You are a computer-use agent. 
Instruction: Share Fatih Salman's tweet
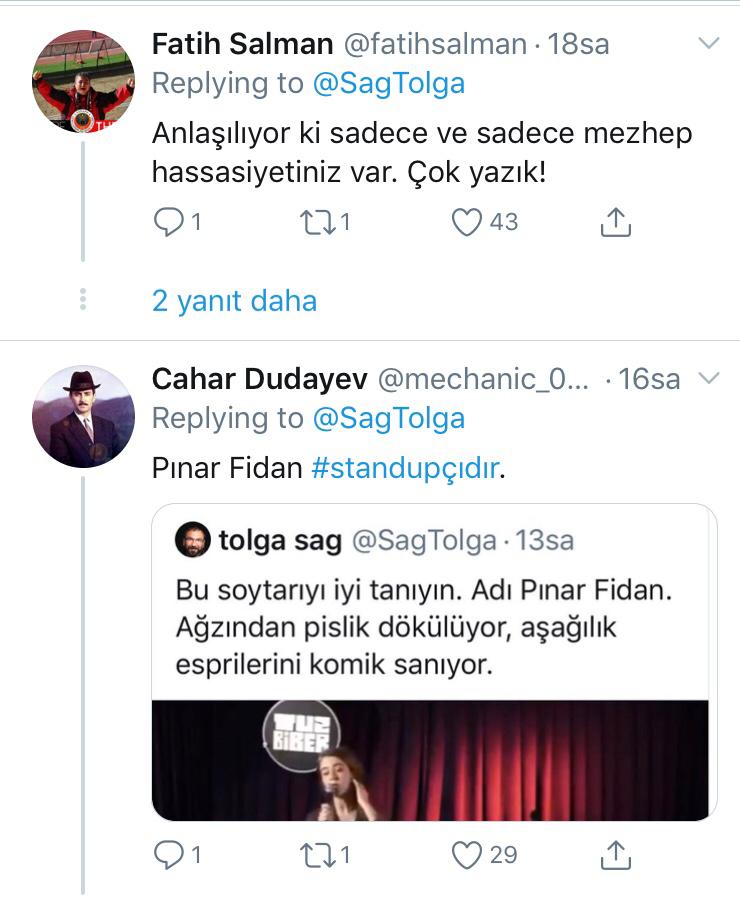(x=616, y=222)
